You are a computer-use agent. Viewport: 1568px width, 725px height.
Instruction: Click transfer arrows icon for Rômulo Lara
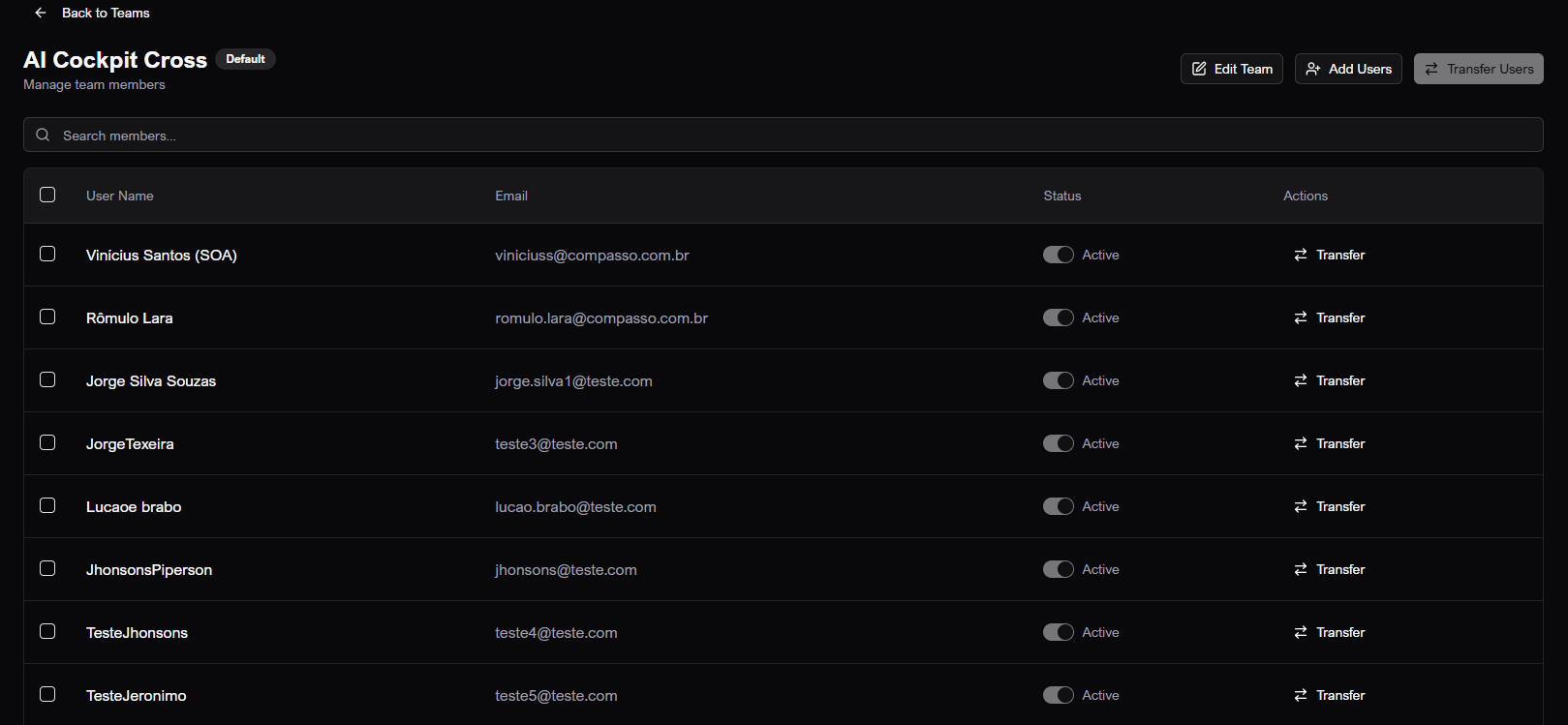pyautogui.click(x=1301, y=317)
